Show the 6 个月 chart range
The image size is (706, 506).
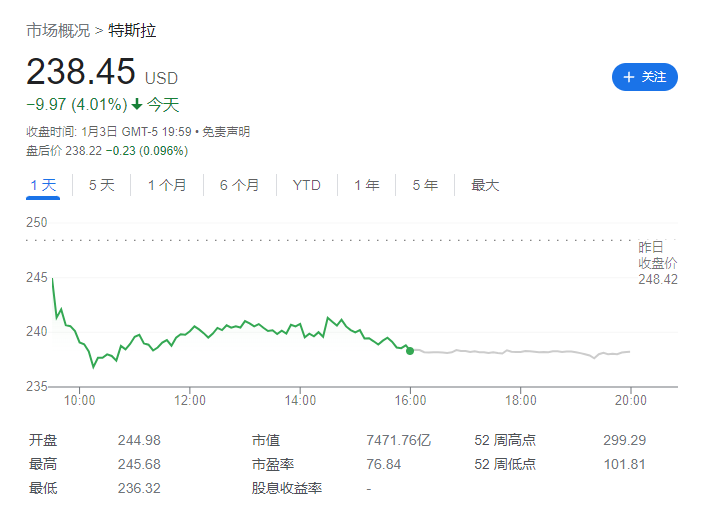click(239, 185)
